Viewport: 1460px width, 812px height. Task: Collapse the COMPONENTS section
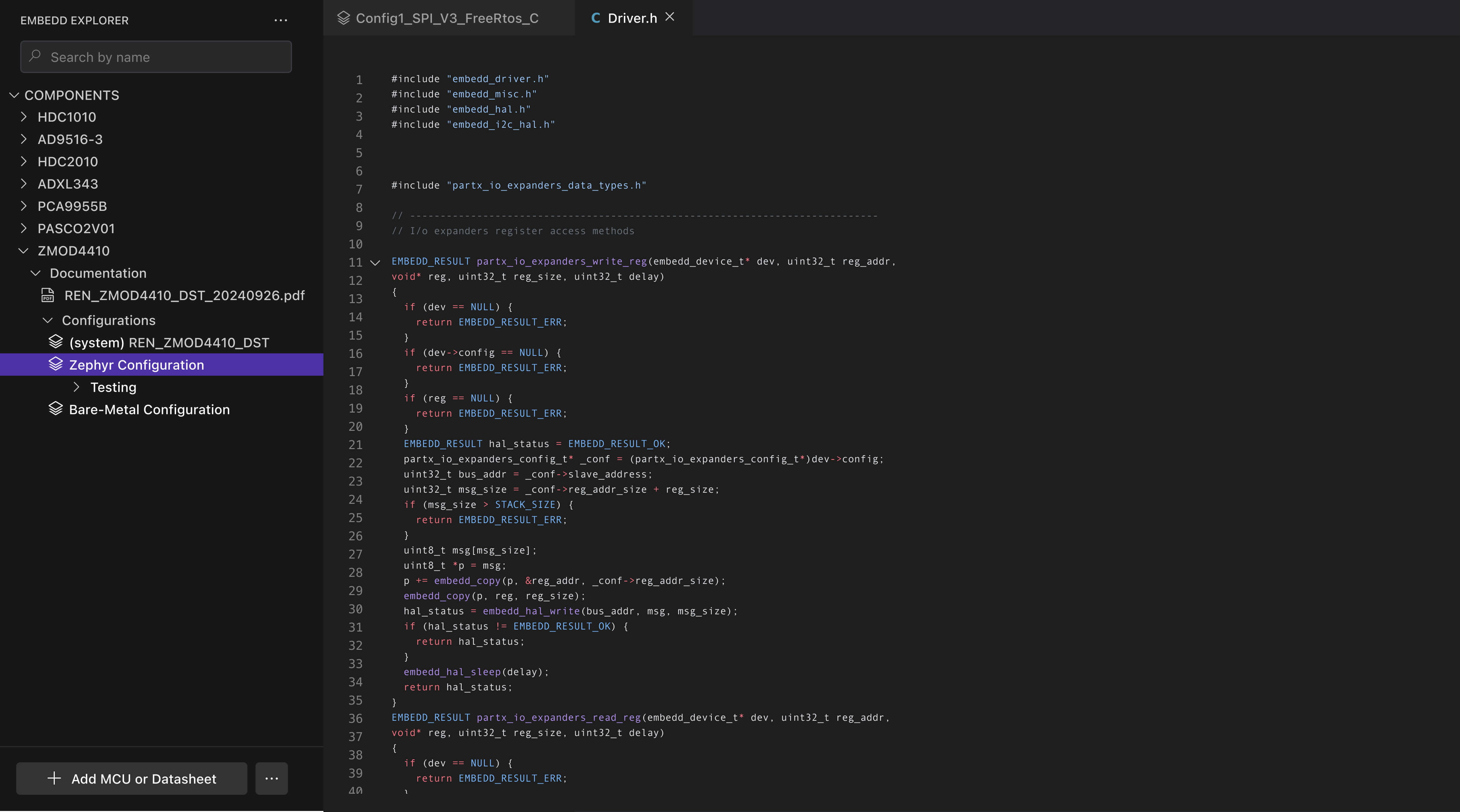point(14,95)
